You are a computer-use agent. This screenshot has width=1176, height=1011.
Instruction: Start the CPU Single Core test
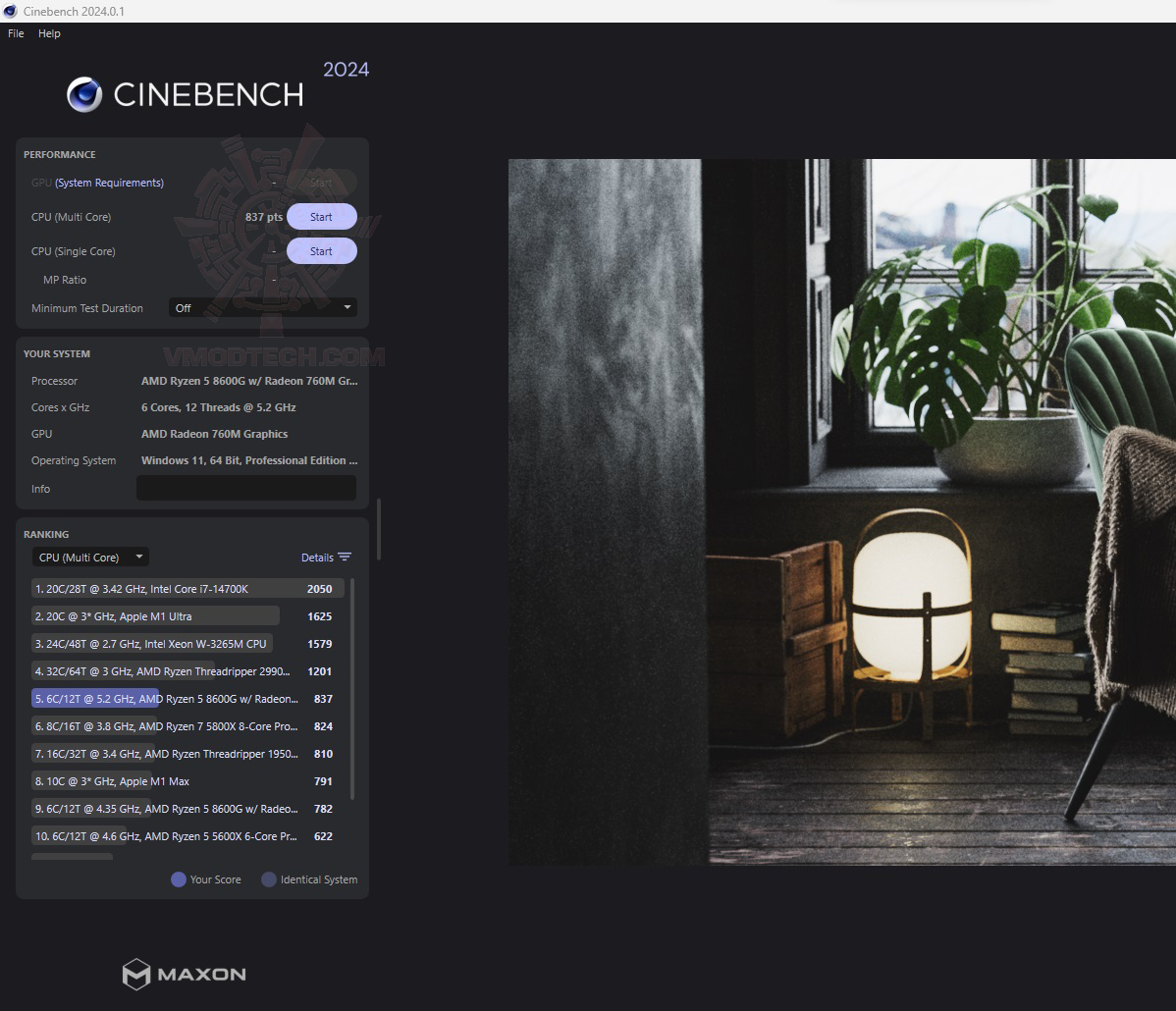point(321,251)
